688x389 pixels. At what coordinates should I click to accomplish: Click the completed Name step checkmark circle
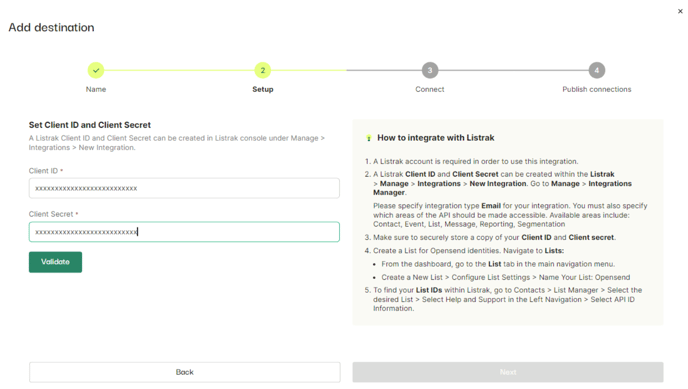tap(96, 70)
